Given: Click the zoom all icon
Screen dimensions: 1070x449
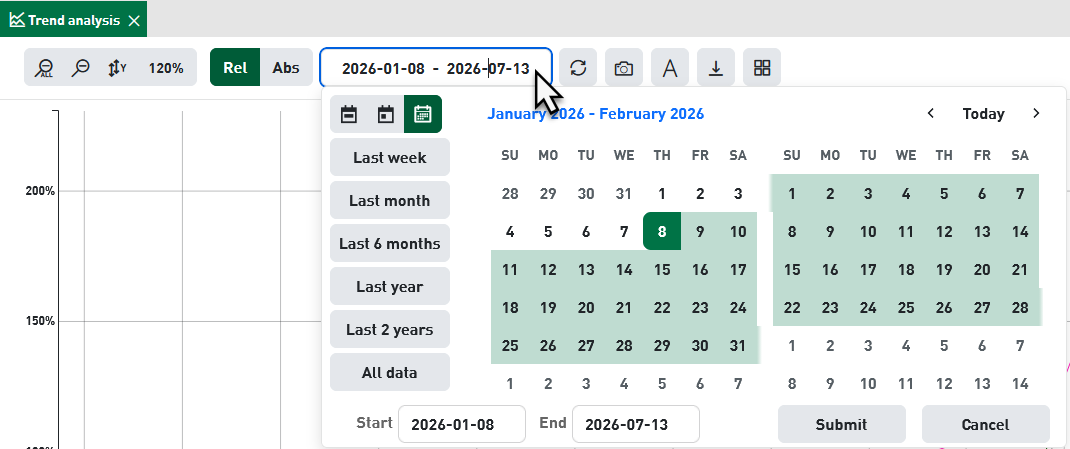Looking at the screenshot, I should click(46, 68).
